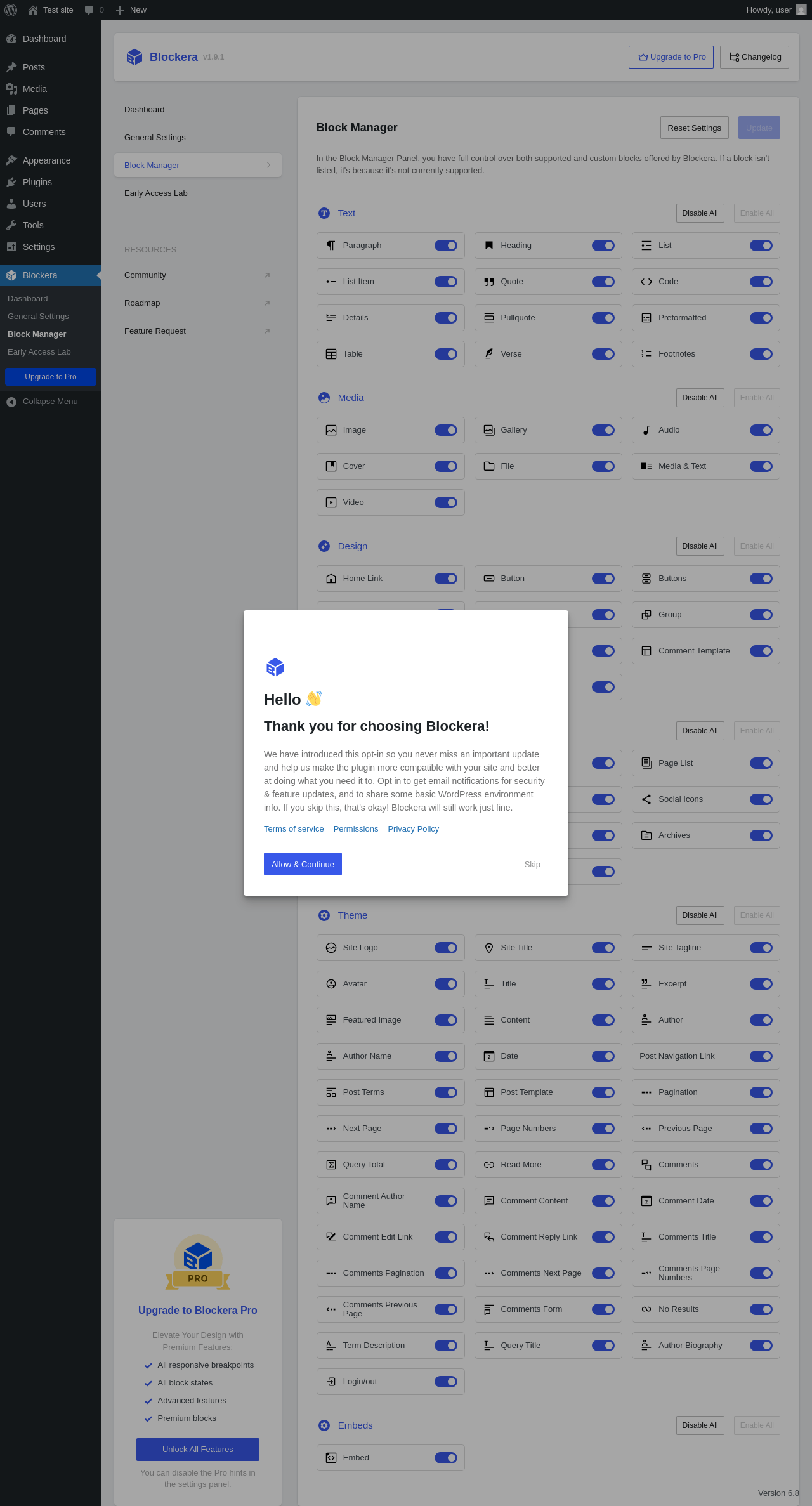This screenshot has height=1506, width=812.
Task: Click the Reset Settings button
Action: tap(695, 128)
